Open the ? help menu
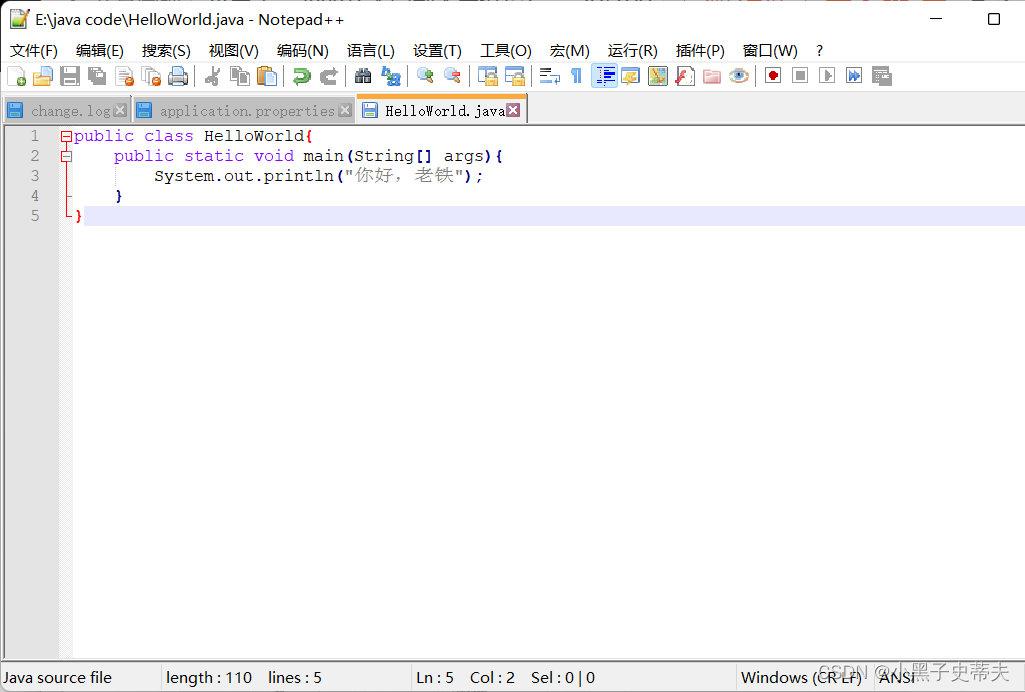 point(820,51)
